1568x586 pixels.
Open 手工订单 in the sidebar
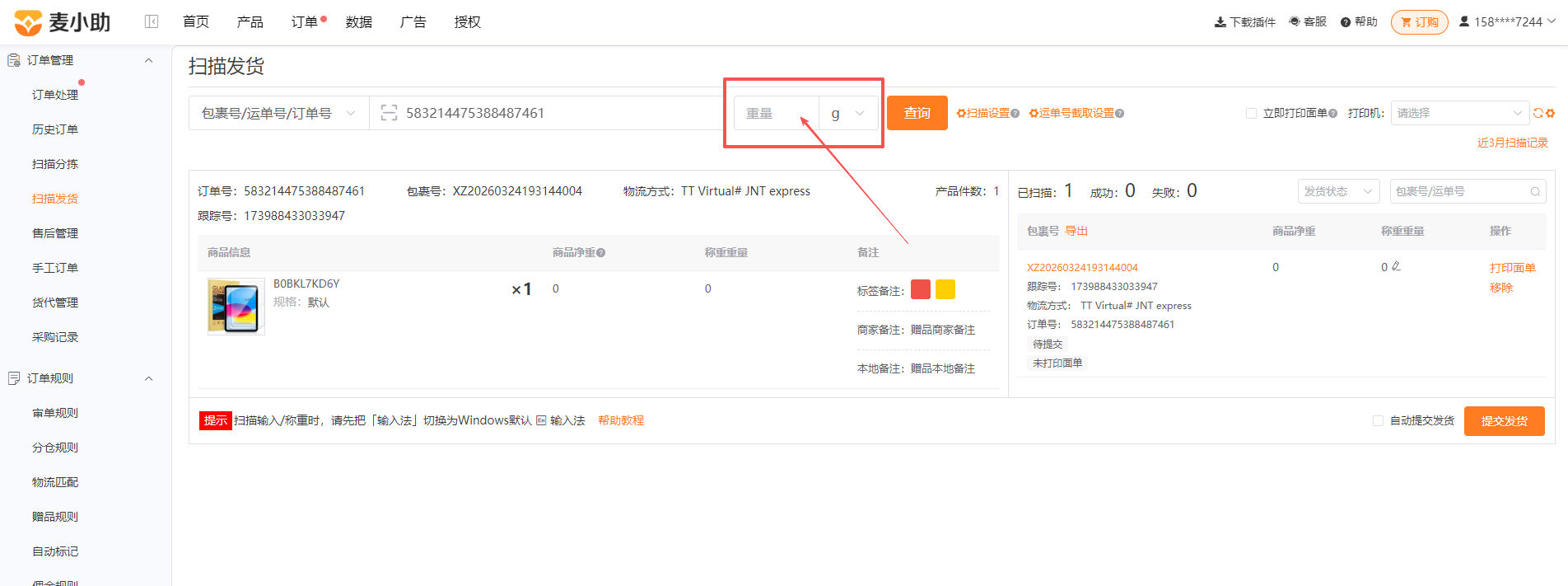(55, 268)
